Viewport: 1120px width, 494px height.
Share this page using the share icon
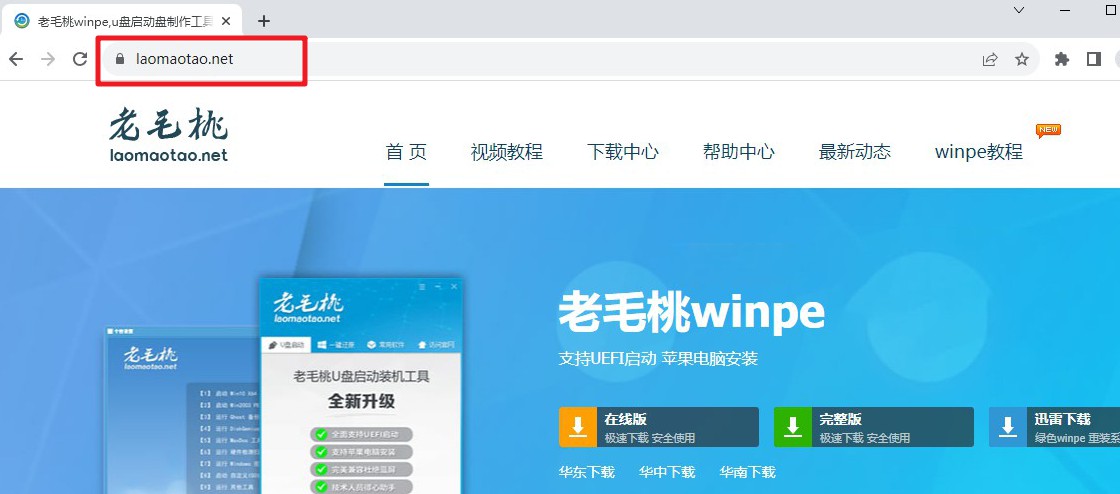click(989, 59)
